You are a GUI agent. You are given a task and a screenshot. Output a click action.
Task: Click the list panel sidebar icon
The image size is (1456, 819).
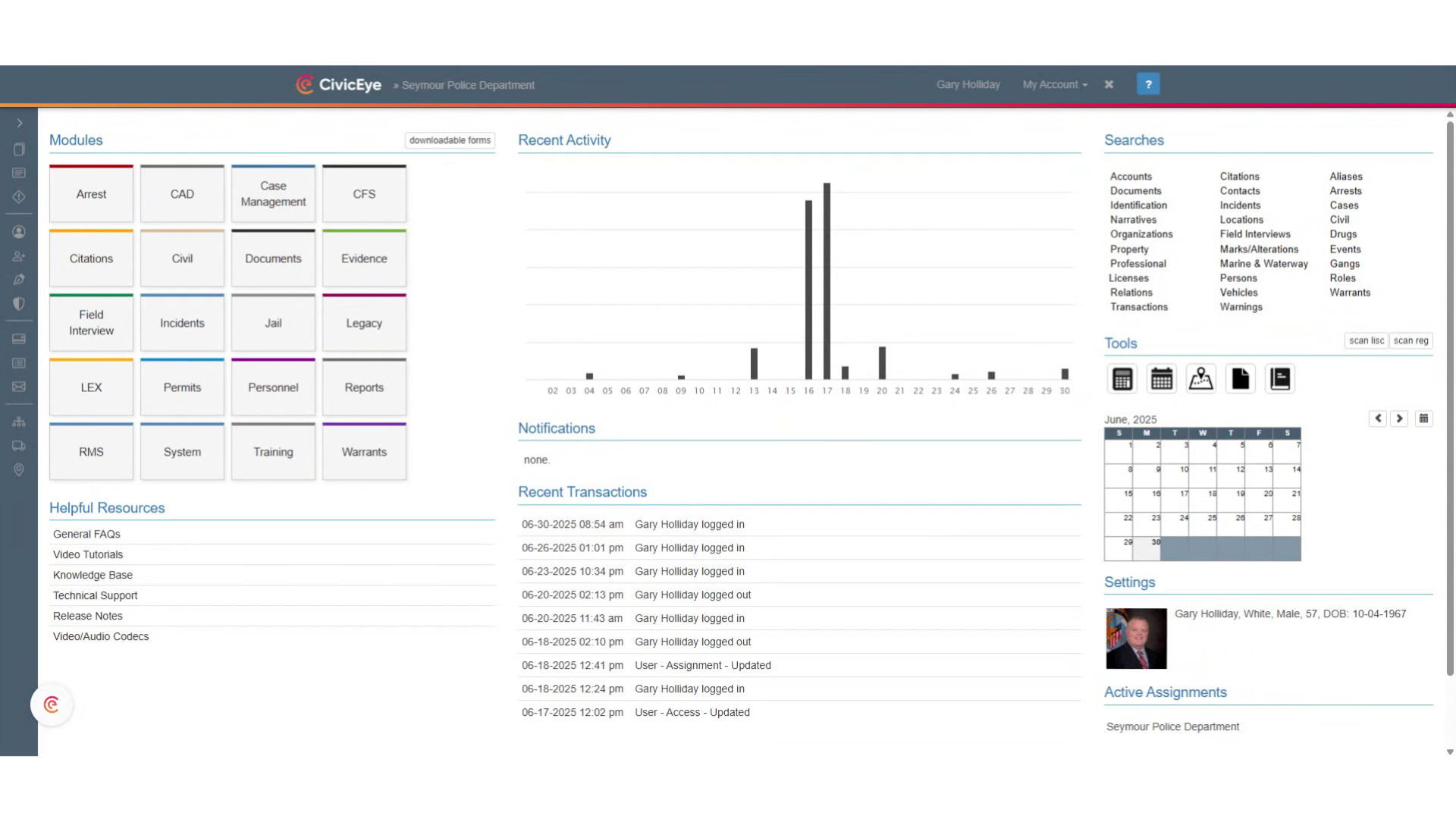point(19,363)
